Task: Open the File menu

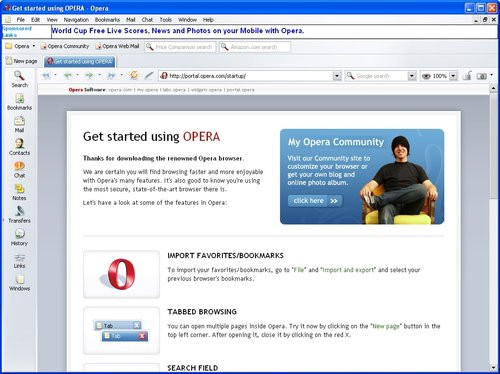Action: pyautogui.click(x=21, y=20)
